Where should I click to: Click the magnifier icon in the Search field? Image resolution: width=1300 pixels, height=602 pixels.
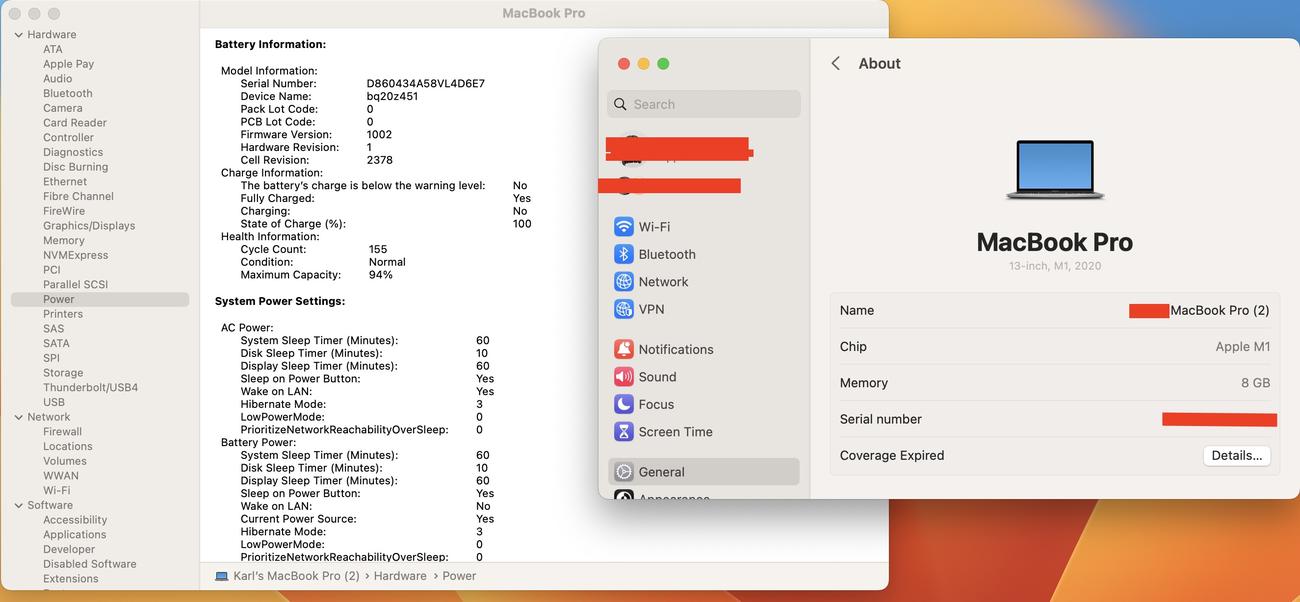coord(621,104)
